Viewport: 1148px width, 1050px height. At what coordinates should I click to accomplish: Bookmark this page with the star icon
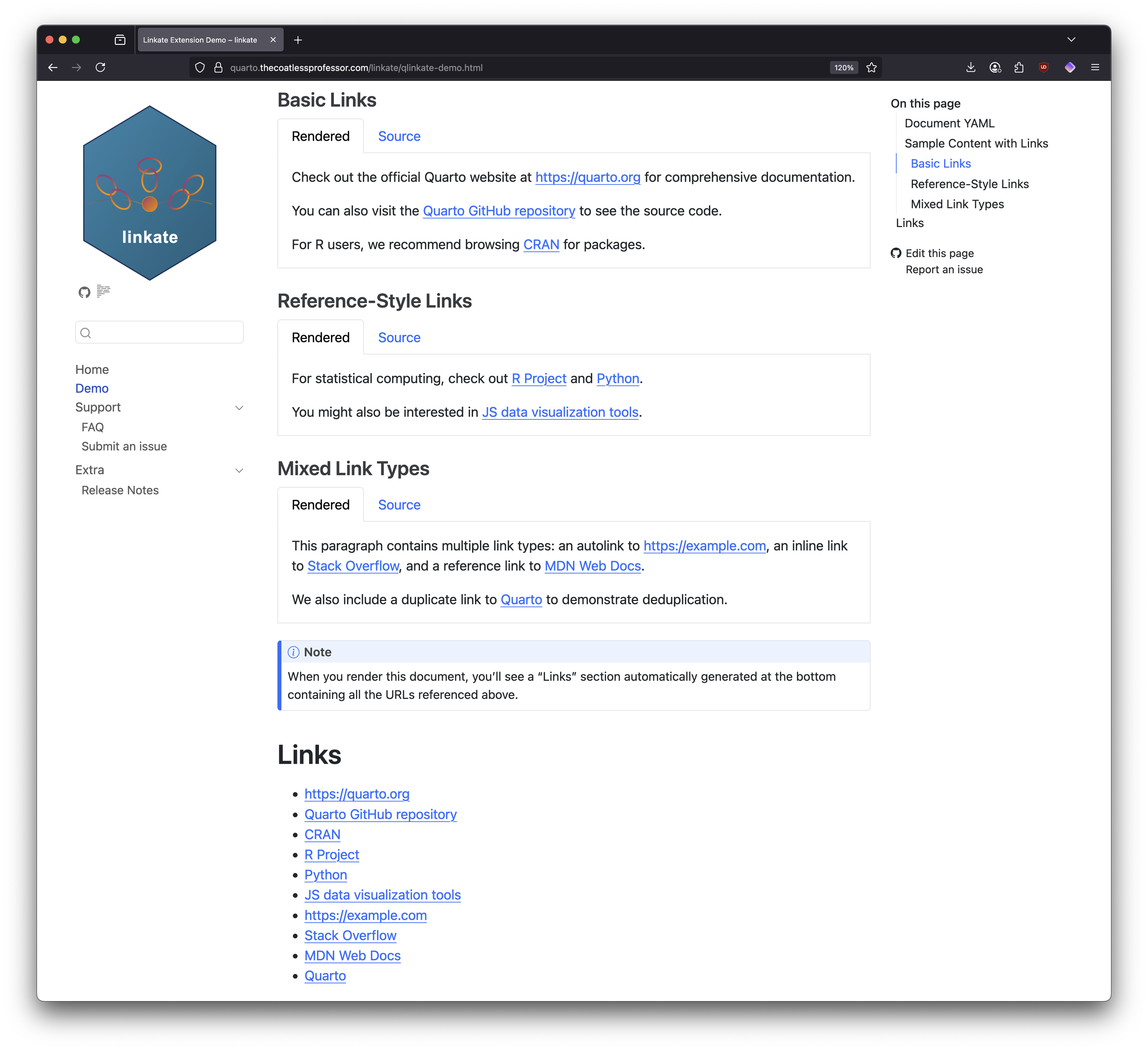[871, 67]
